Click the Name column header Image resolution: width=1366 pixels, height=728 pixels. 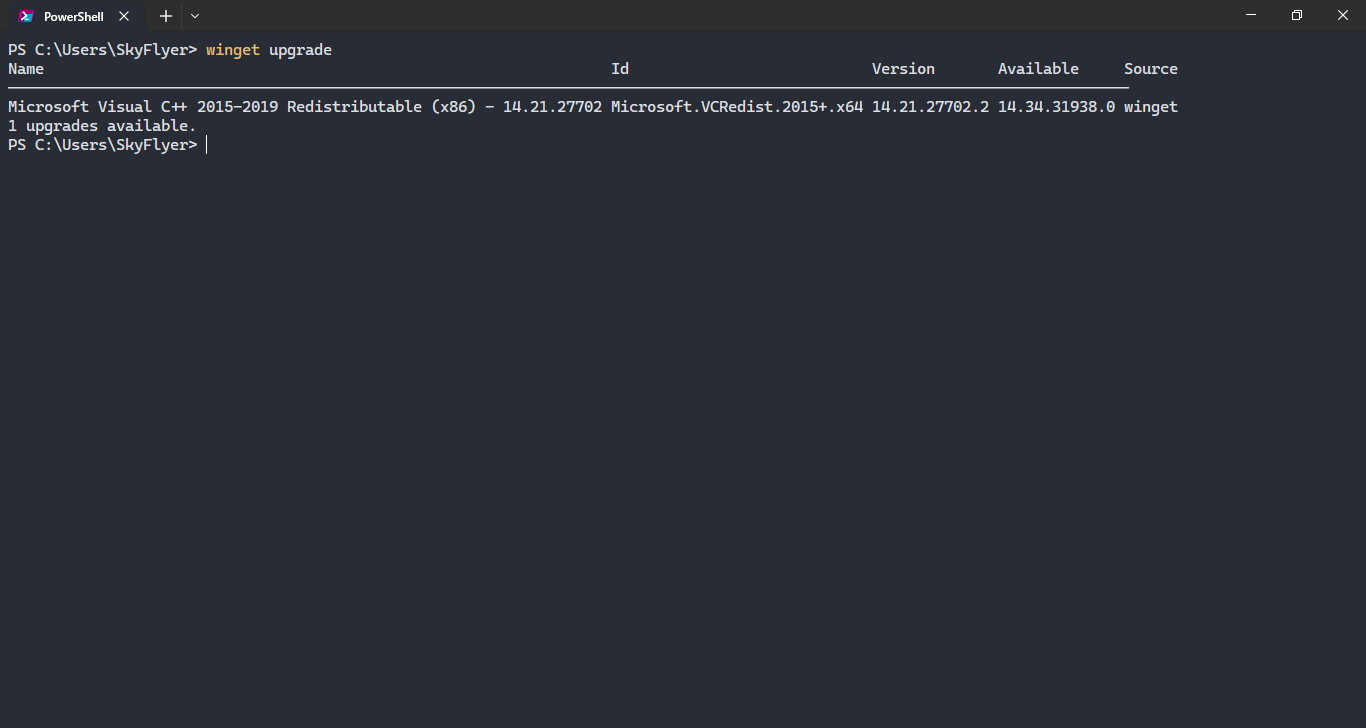(x=25, y=68)
